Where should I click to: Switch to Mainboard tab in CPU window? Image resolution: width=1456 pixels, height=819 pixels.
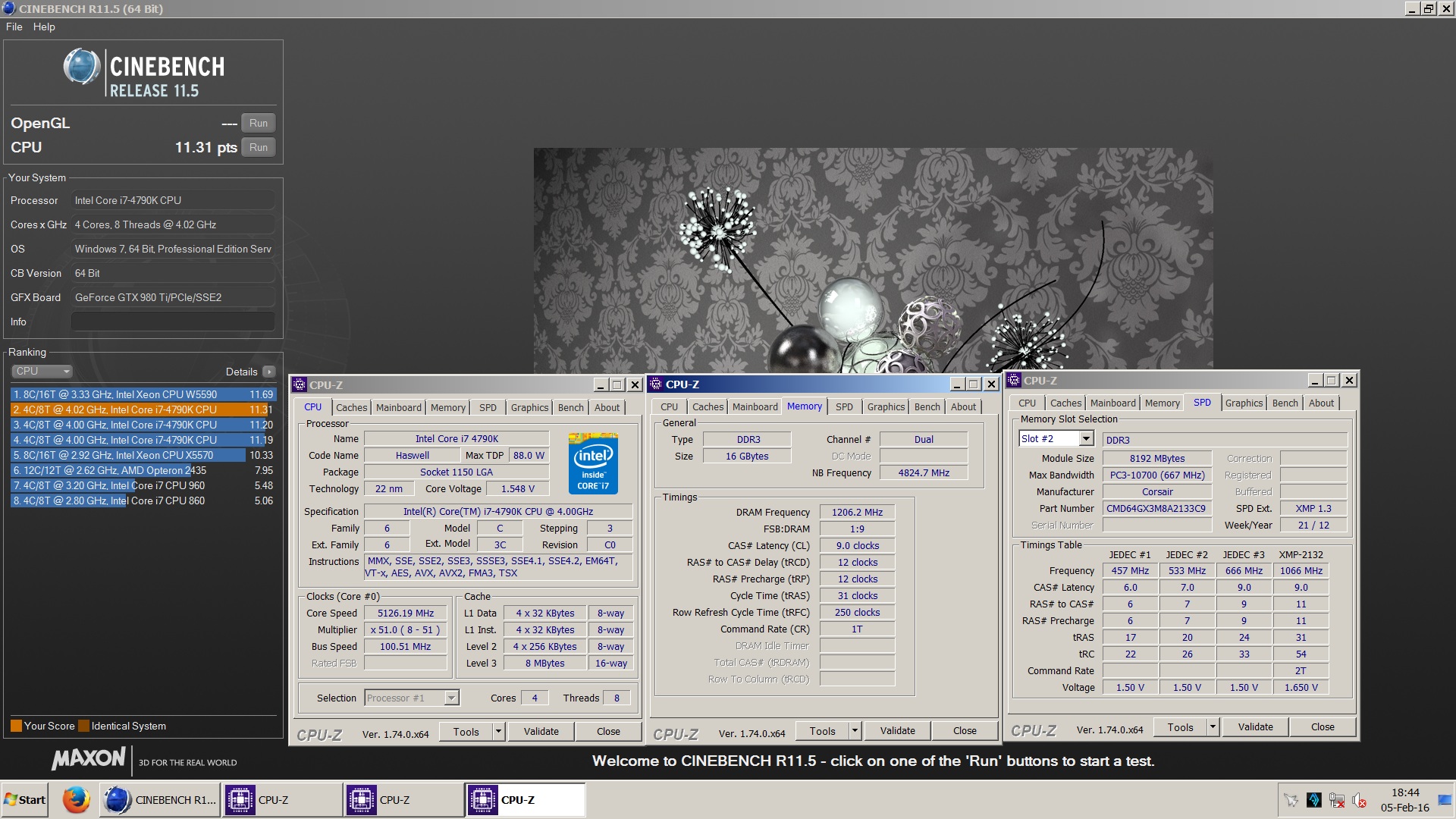(399, 407)
